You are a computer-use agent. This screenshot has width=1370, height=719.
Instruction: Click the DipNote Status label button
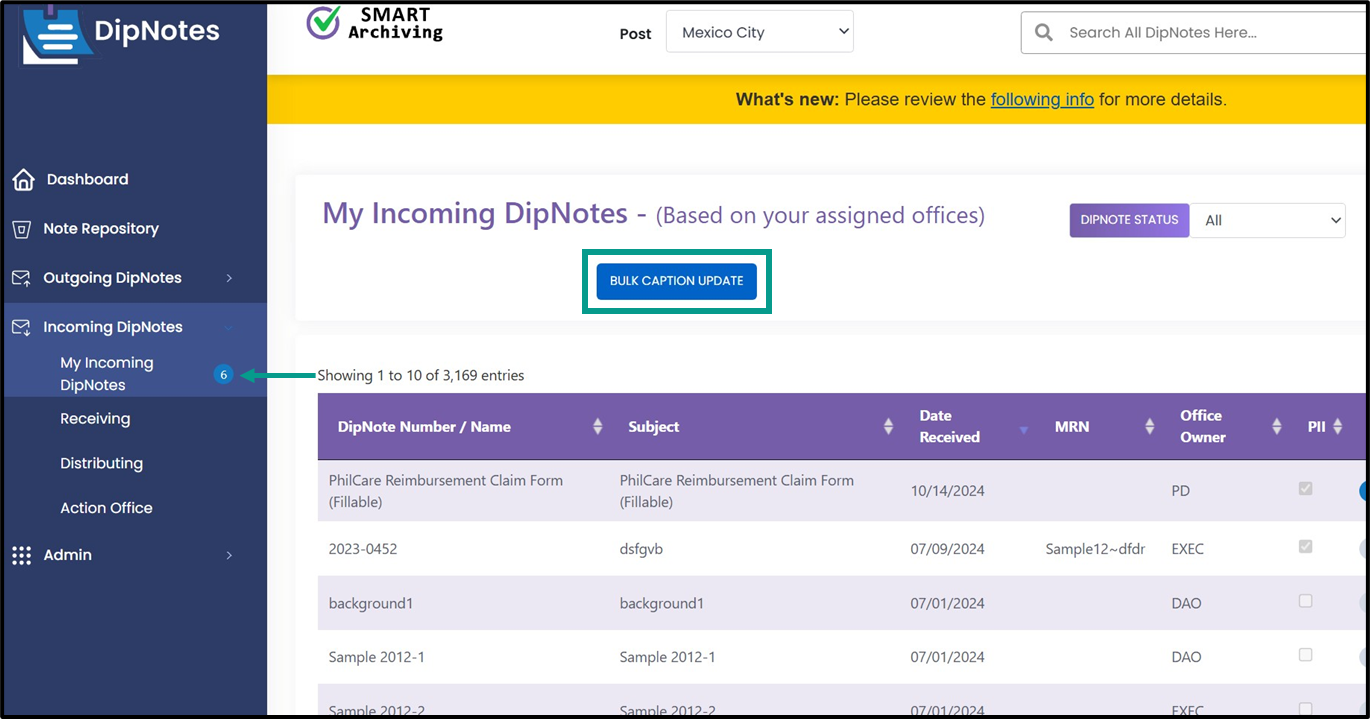[1129, 220]
